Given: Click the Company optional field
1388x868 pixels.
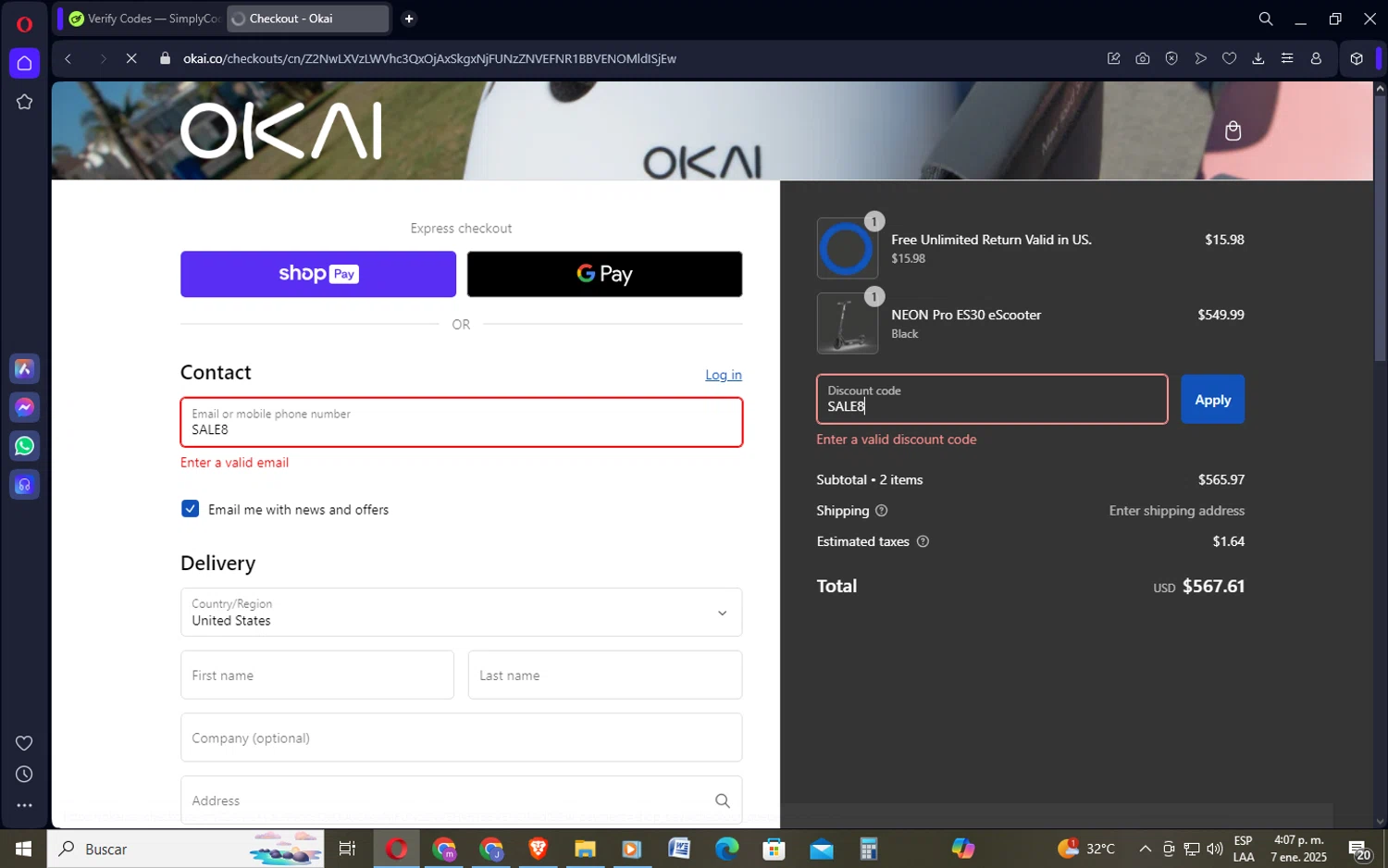Looking at the screenshot, I should [461, 738].
